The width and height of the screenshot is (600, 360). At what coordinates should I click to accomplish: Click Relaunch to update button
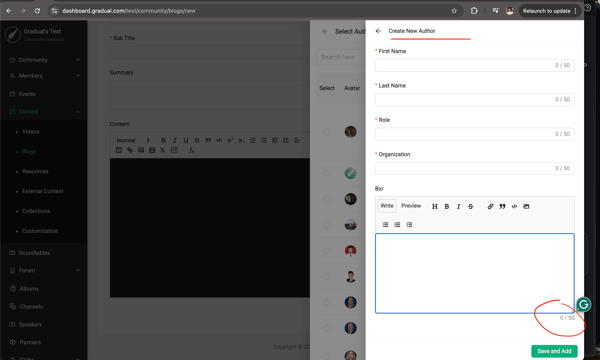pos(550,11)
